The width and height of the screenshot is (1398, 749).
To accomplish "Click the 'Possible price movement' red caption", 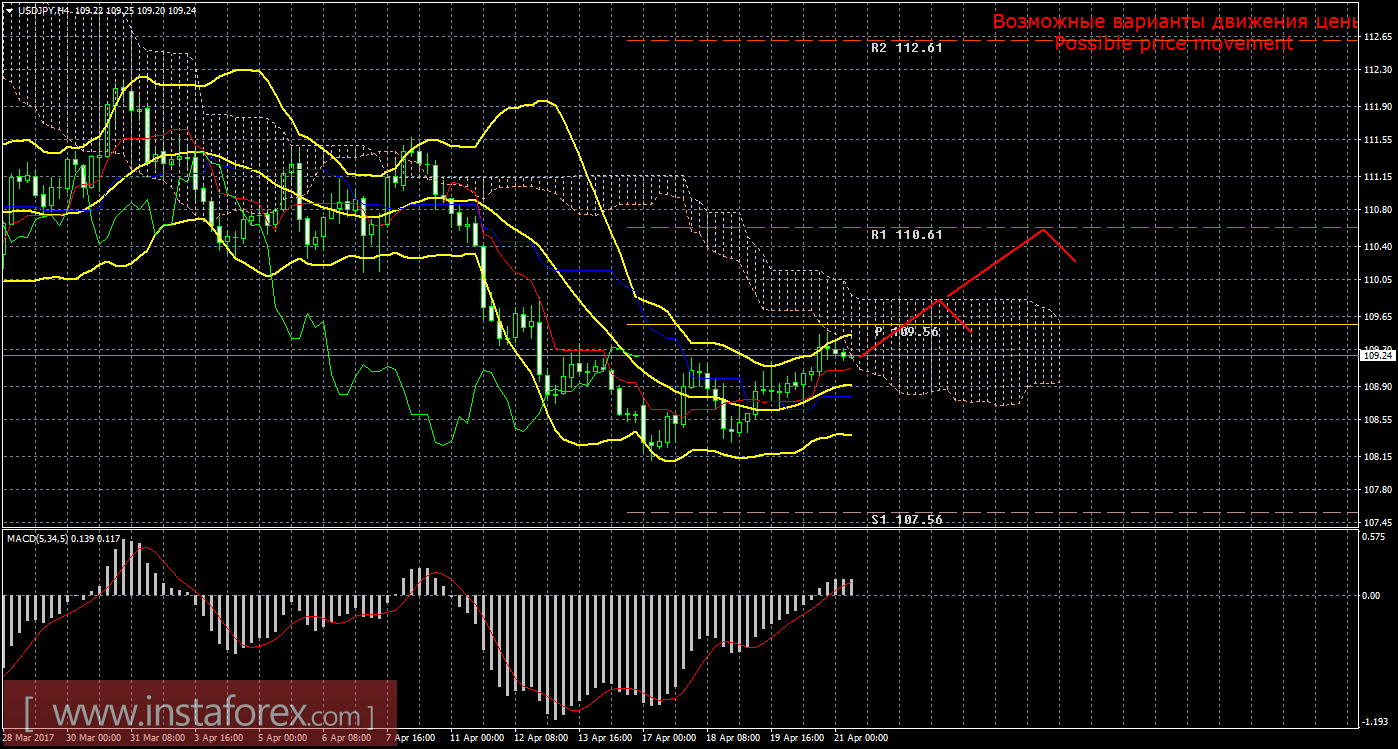I will tap(1173, 44).
